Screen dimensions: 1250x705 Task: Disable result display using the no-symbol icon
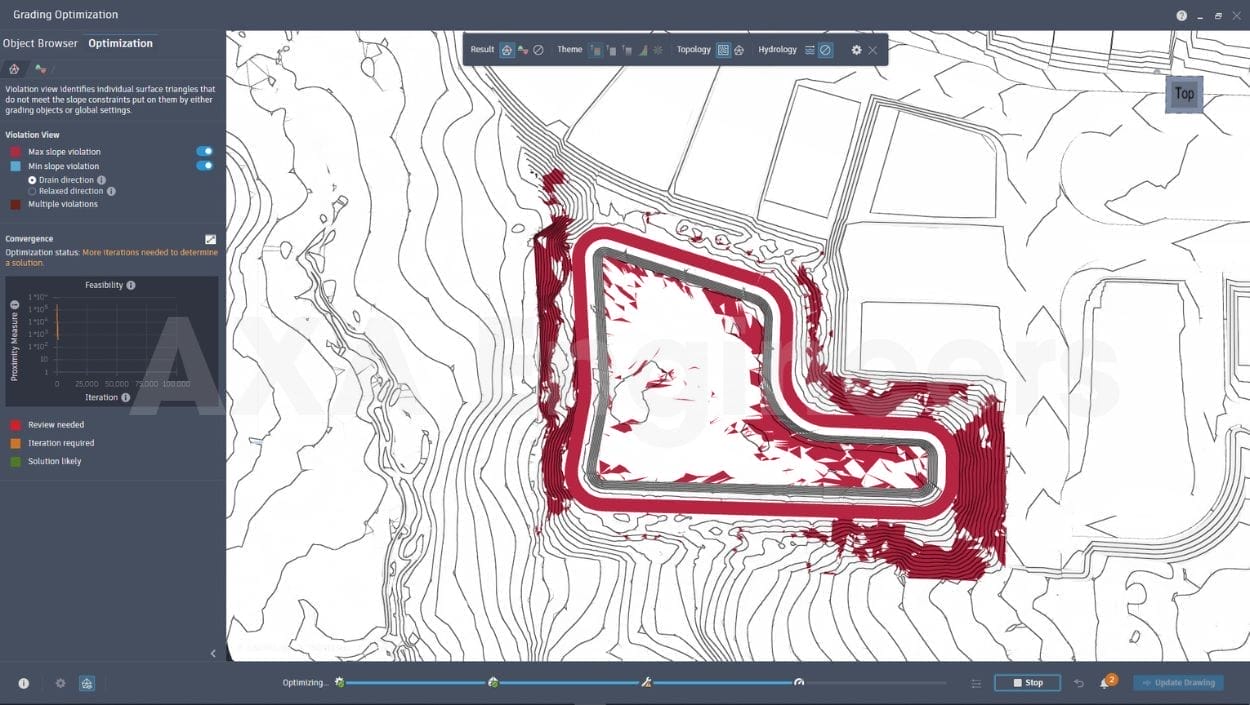537,49
